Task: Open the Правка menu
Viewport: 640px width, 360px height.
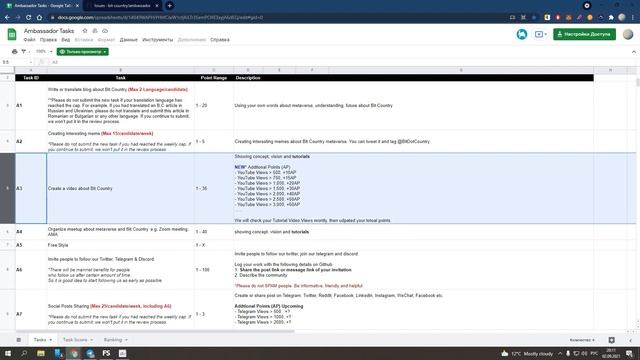Action: click(48, 40)
